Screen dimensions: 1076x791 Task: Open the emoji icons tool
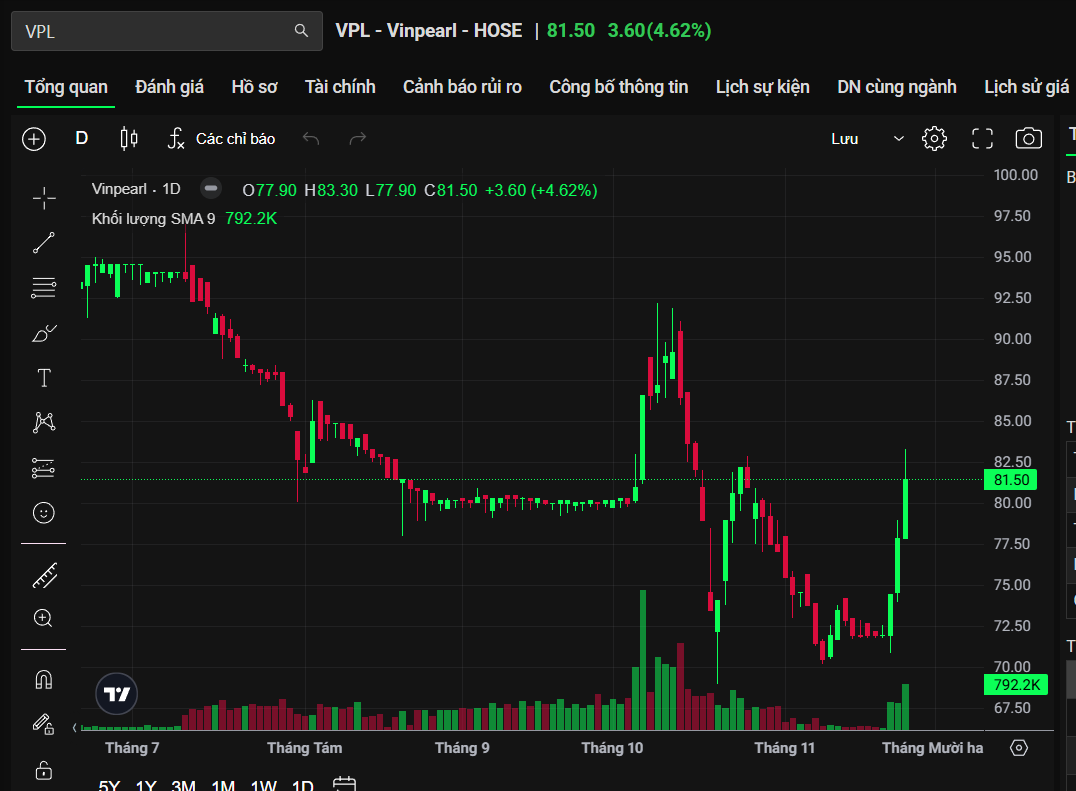tap(44, 513)
